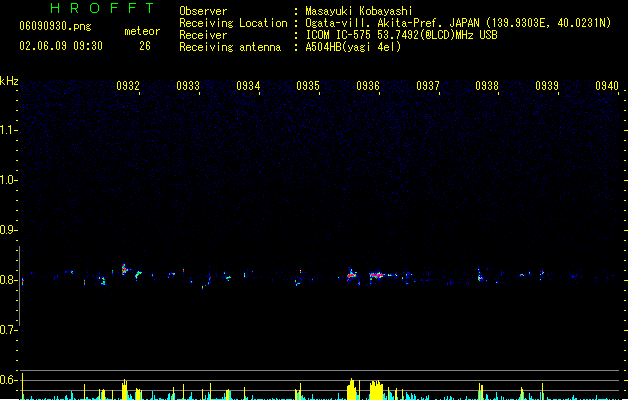Select receiver value ICOM IC-575 53.7492 MHz USB
Image resolution: width=629 pixels, height=400 pixels.
[x=402, y=35]
